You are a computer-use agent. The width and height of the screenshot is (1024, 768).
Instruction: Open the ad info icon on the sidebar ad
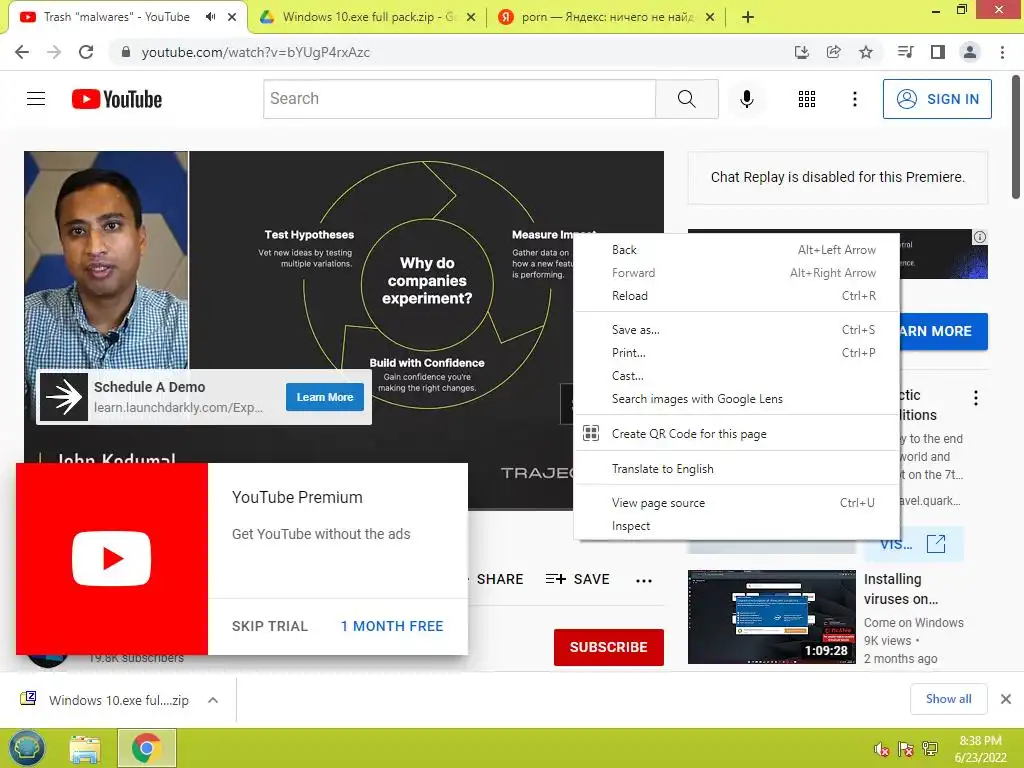pos(980,237)
